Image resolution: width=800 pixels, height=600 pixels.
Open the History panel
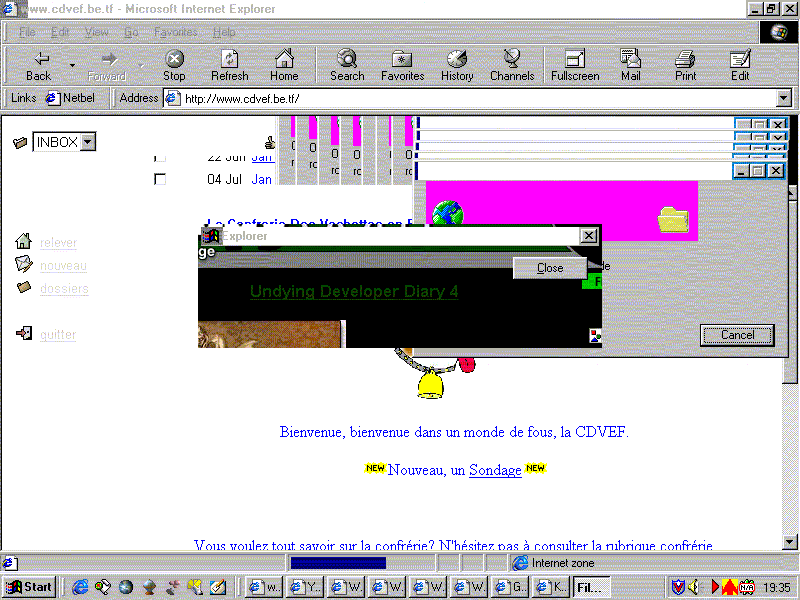pyautogui.click(x=457, y=66)
